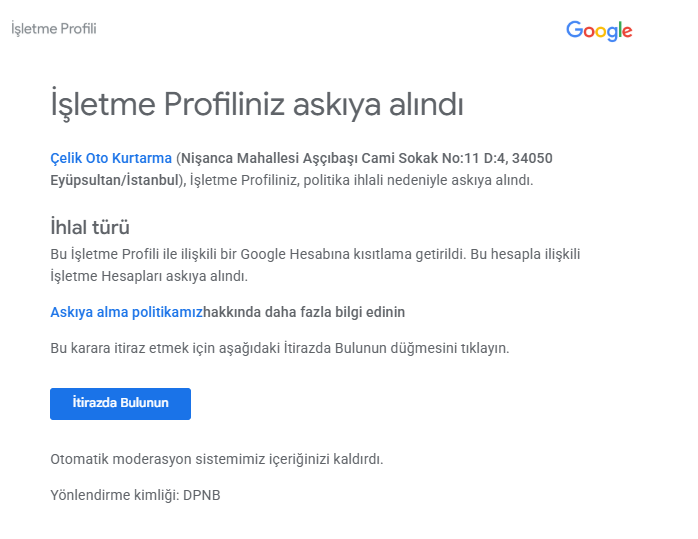Image resolution: width=698 pixels, height=539 pixels.
Task: Open the Askıya alma politikamız policy link
Action: point(126,312)
